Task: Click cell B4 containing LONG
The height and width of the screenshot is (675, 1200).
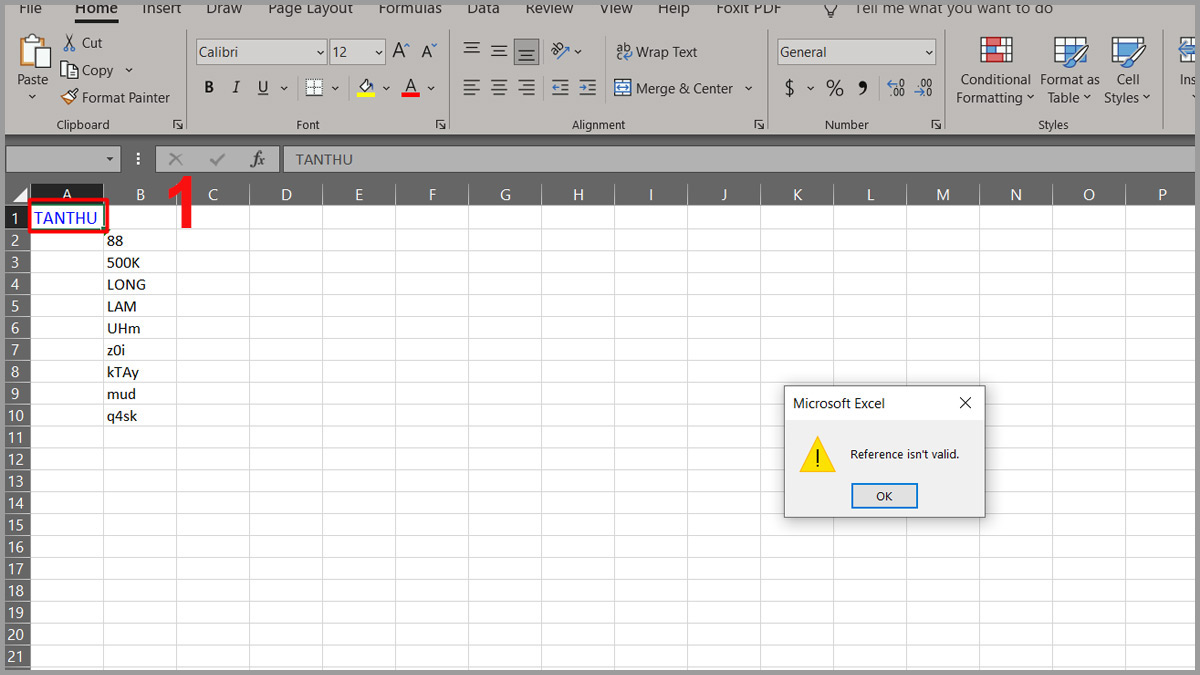Action: (x=140, y=284)
